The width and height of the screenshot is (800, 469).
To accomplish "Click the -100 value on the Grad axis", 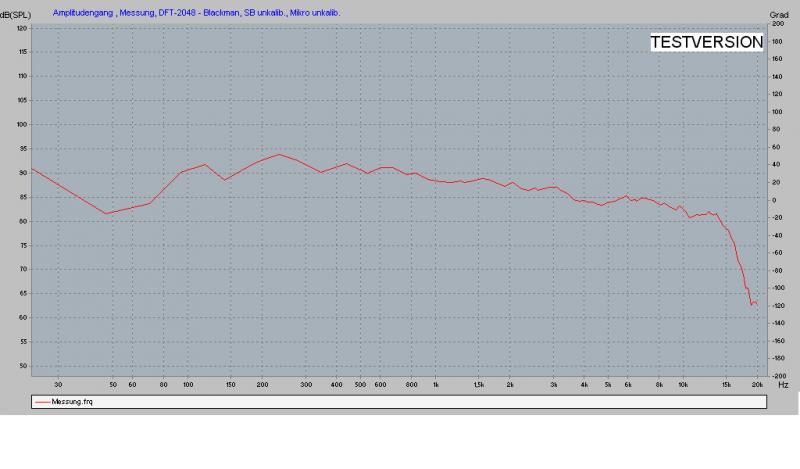I will (777, 288).
